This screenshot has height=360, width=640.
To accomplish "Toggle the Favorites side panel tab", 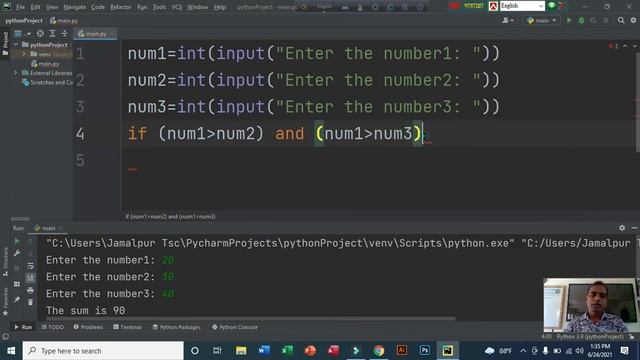I will click(x=5, y=301).
